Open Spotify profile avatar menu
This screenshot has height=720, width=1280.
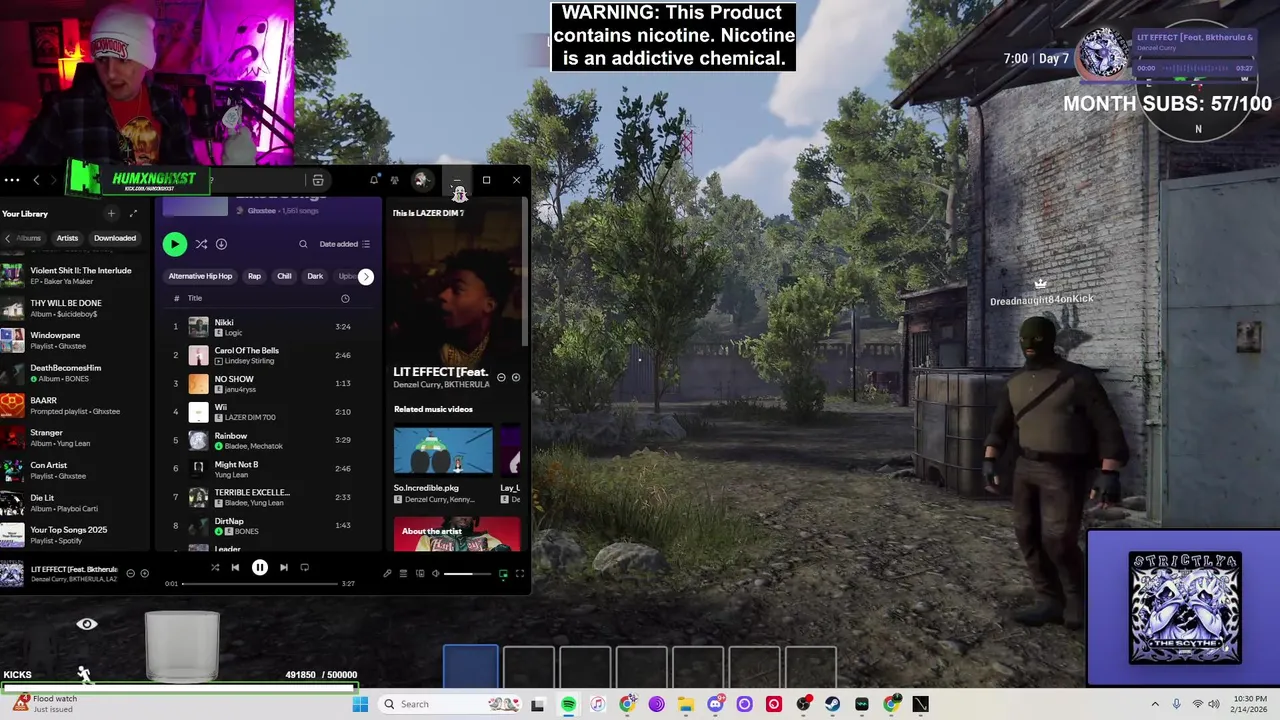coord(421,180)
